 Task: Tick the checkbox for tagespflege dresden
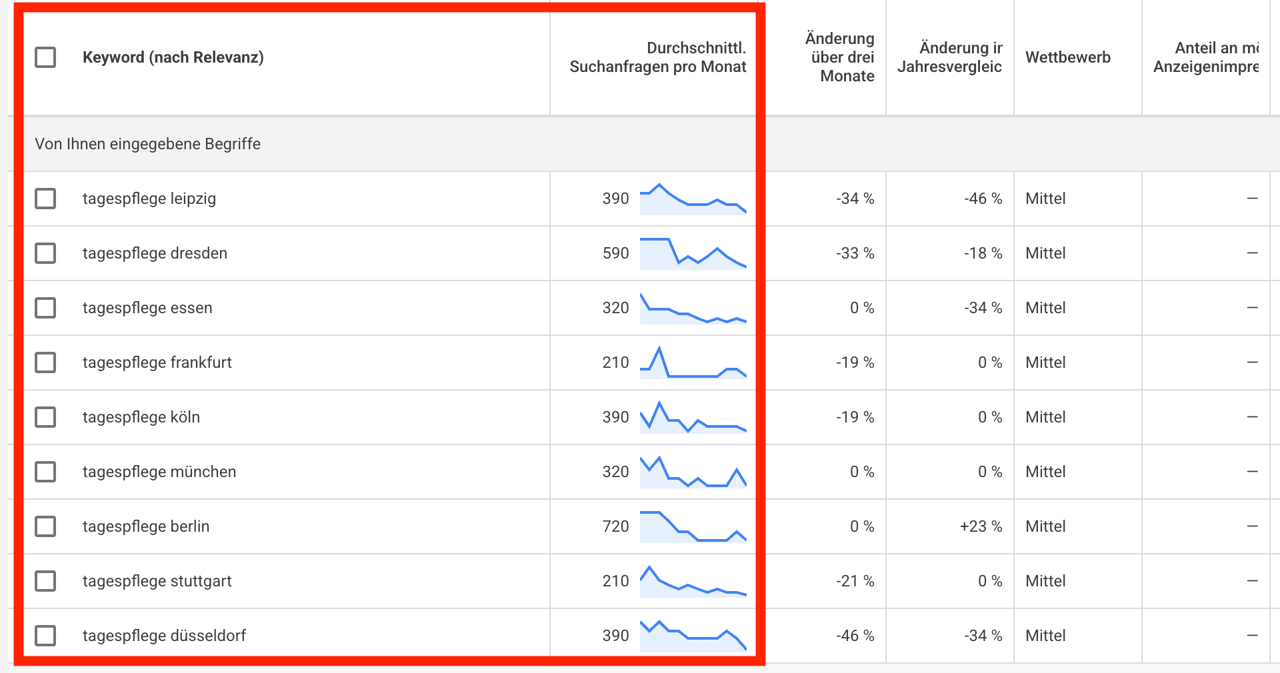pyautogui.click(x=45, y=253)
